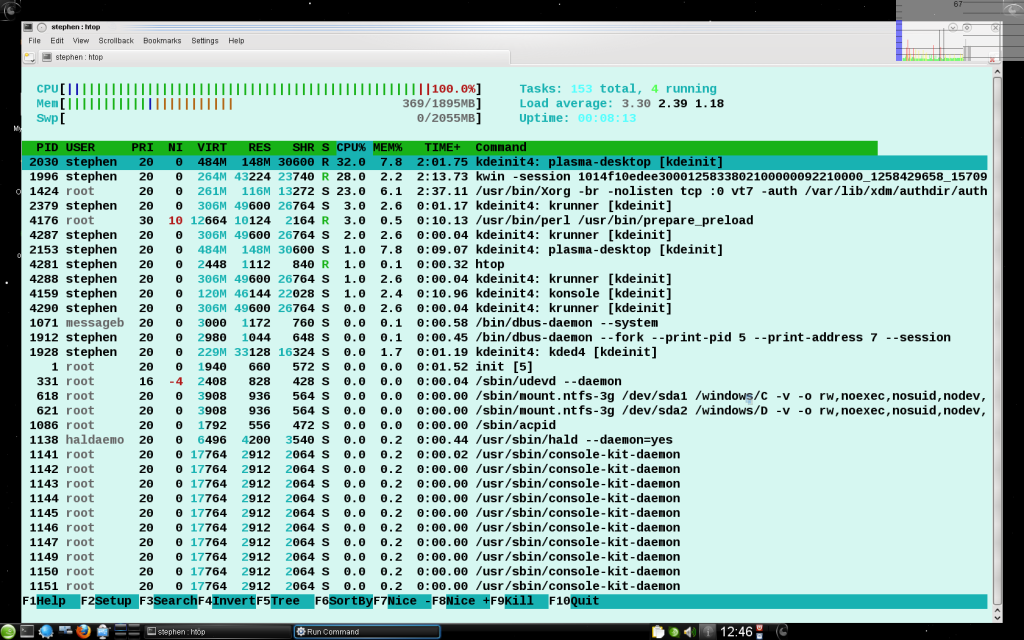
Task: Click F6 SortBy in htop footer
Action: coord(344,601)
